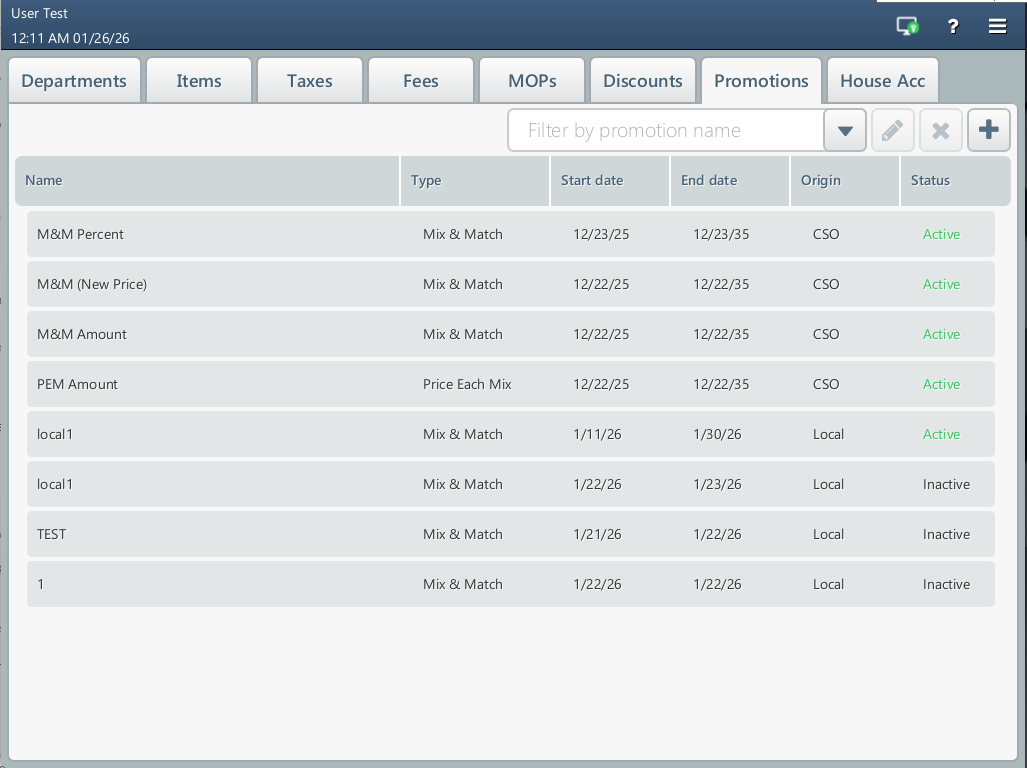The height and width of the screenshot is (768, 1027).
Task: Click the Filter by promotion name field
Action: (665, 131)
